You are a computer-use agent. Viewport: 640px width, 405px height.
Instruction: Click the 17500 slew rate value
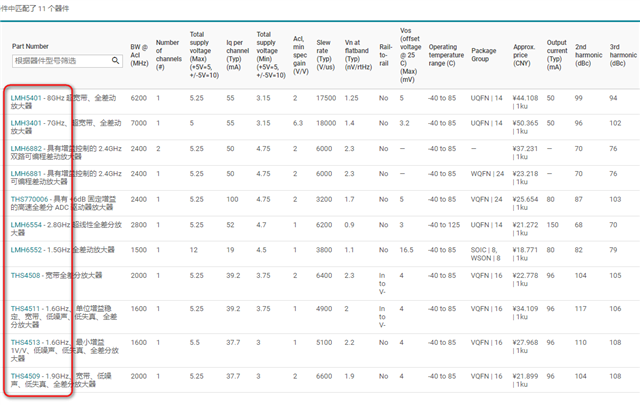click(326, 98)
